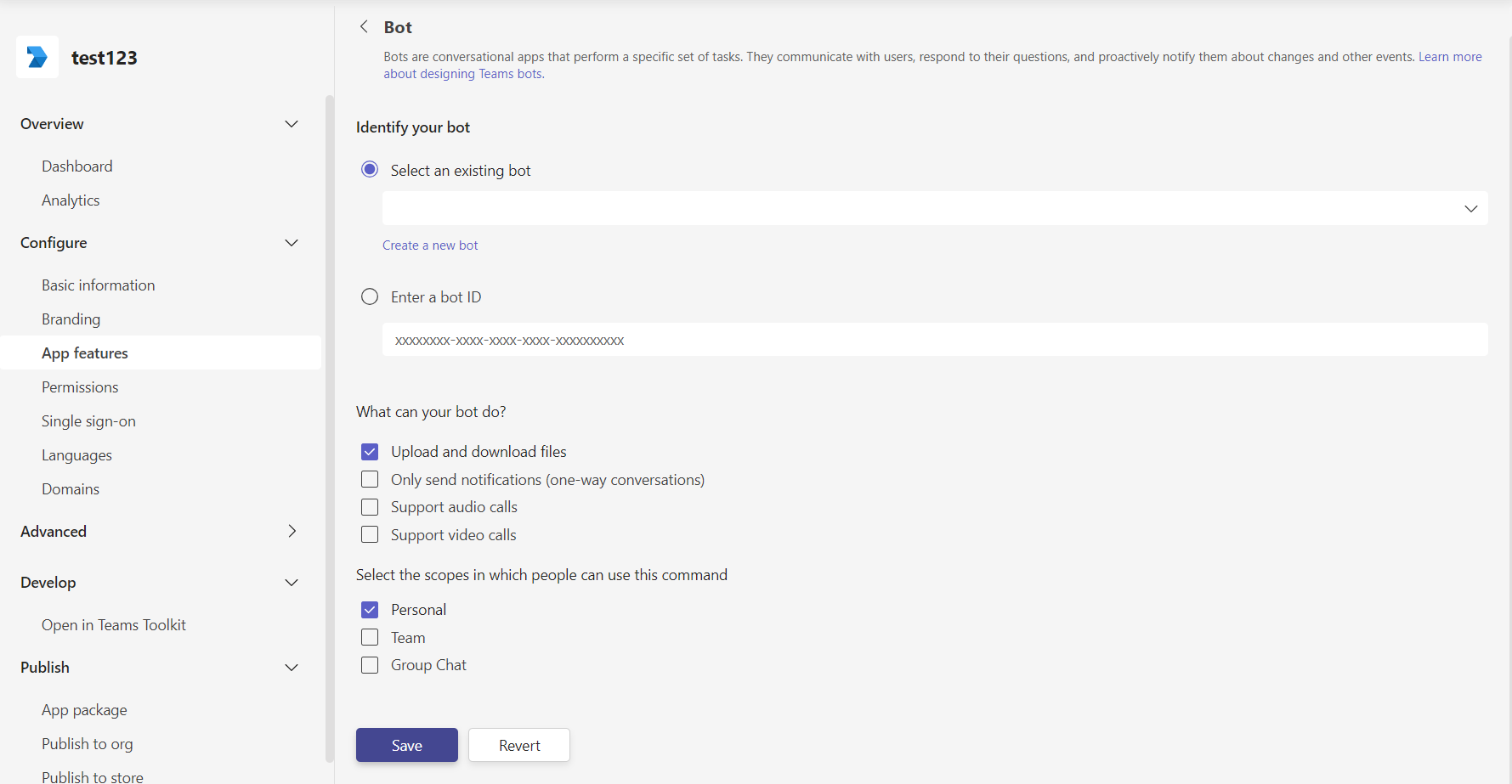1512x784 pixels.
Task: Click the test123 app logo
Action: point(37,57)
